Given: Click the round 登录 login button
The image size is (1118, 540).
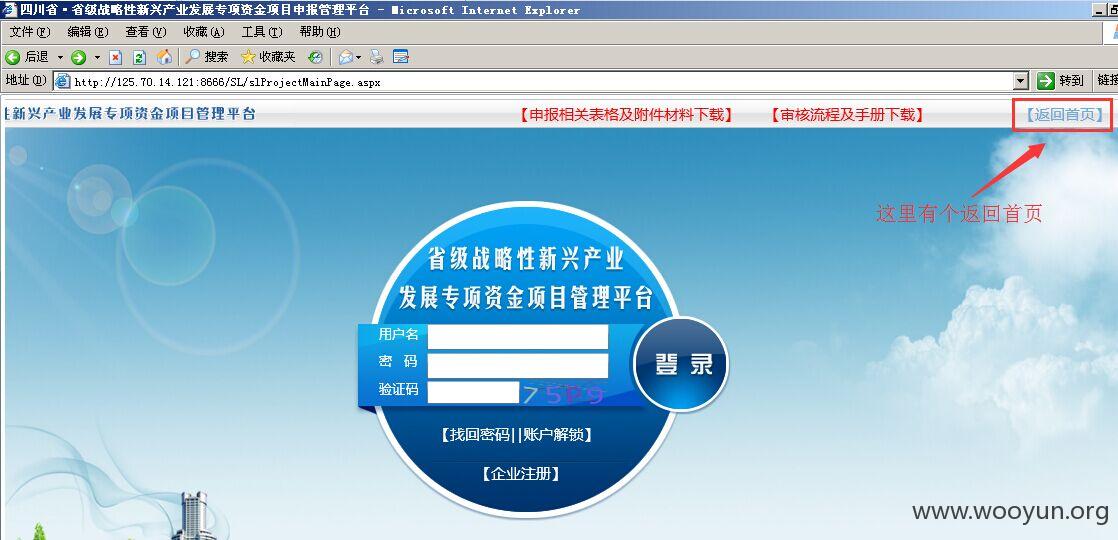Looking at the screenshot, I should coord(682,365).
